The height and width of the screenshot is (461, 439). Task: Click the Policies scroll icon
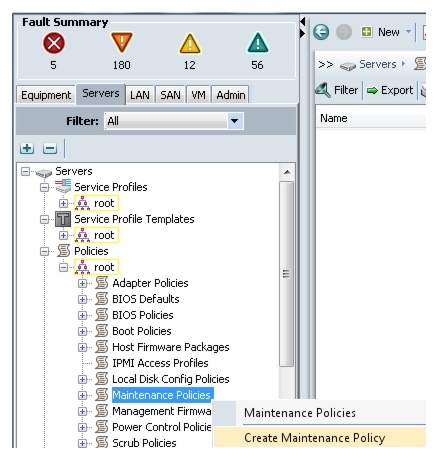pyautogui.click(x=63, y=251)
